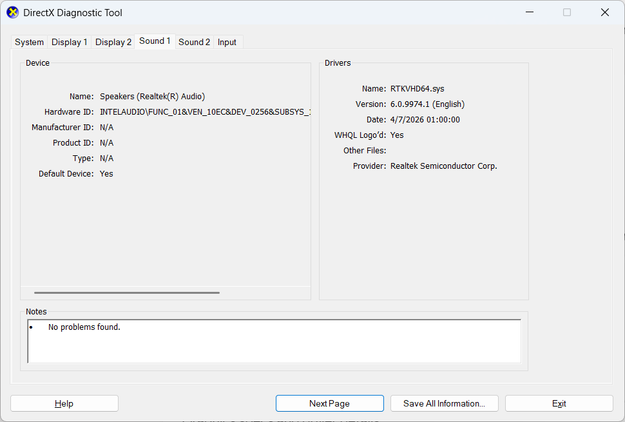Click the Help button
The width and height of the screenshot is (625, 422).
click(64, 404)
